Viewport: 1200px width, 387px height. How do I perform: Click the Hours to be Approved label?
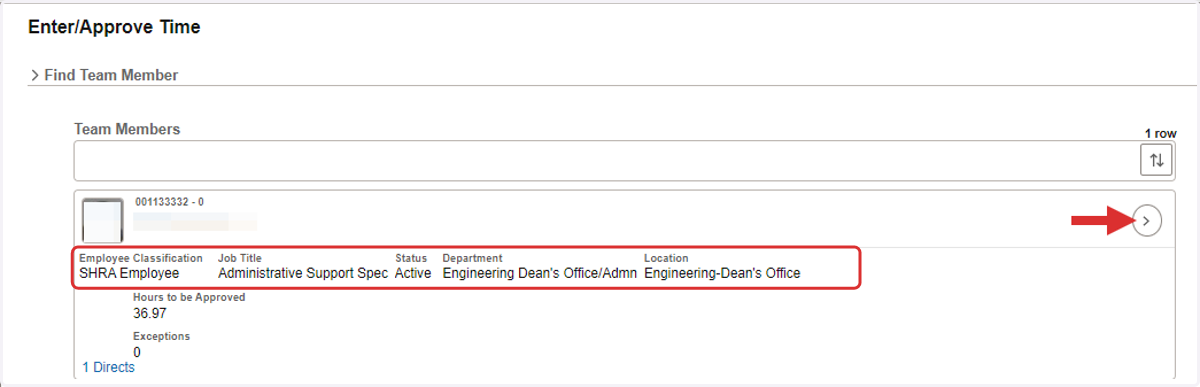pyautogui.click(x=189, y=297)
